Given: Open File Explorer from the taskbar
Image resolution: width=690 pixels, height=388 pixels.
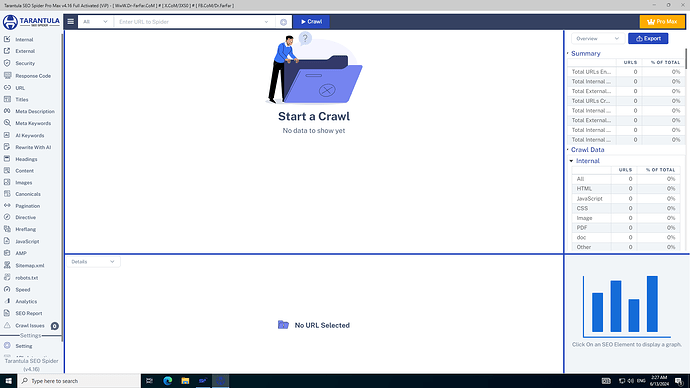Looking at the screenshot, I should pyautogui.click(x=185, y=381).
